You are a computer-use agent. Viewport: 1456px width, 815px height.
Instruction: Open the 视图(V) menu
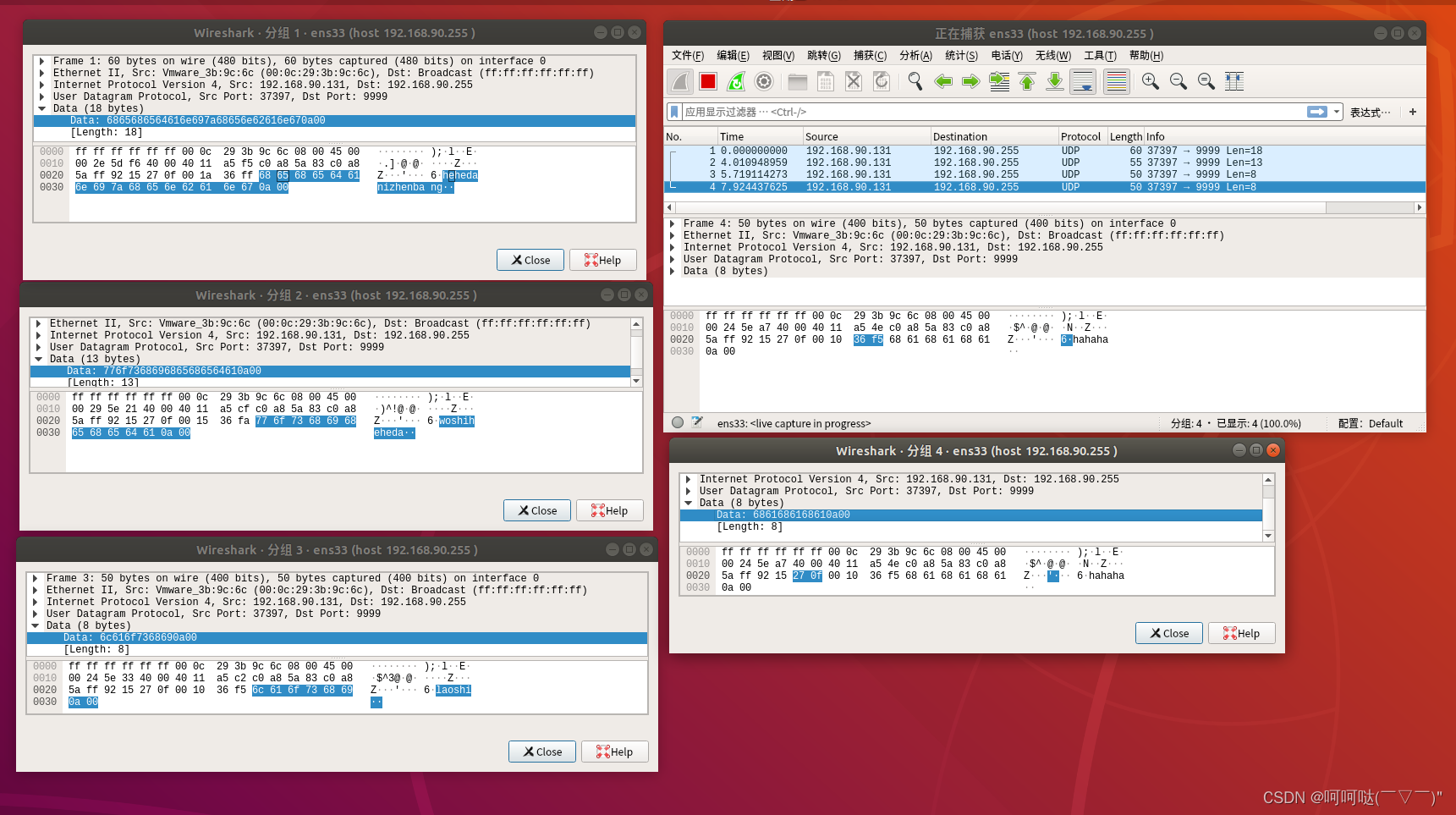tap(778, 55)
